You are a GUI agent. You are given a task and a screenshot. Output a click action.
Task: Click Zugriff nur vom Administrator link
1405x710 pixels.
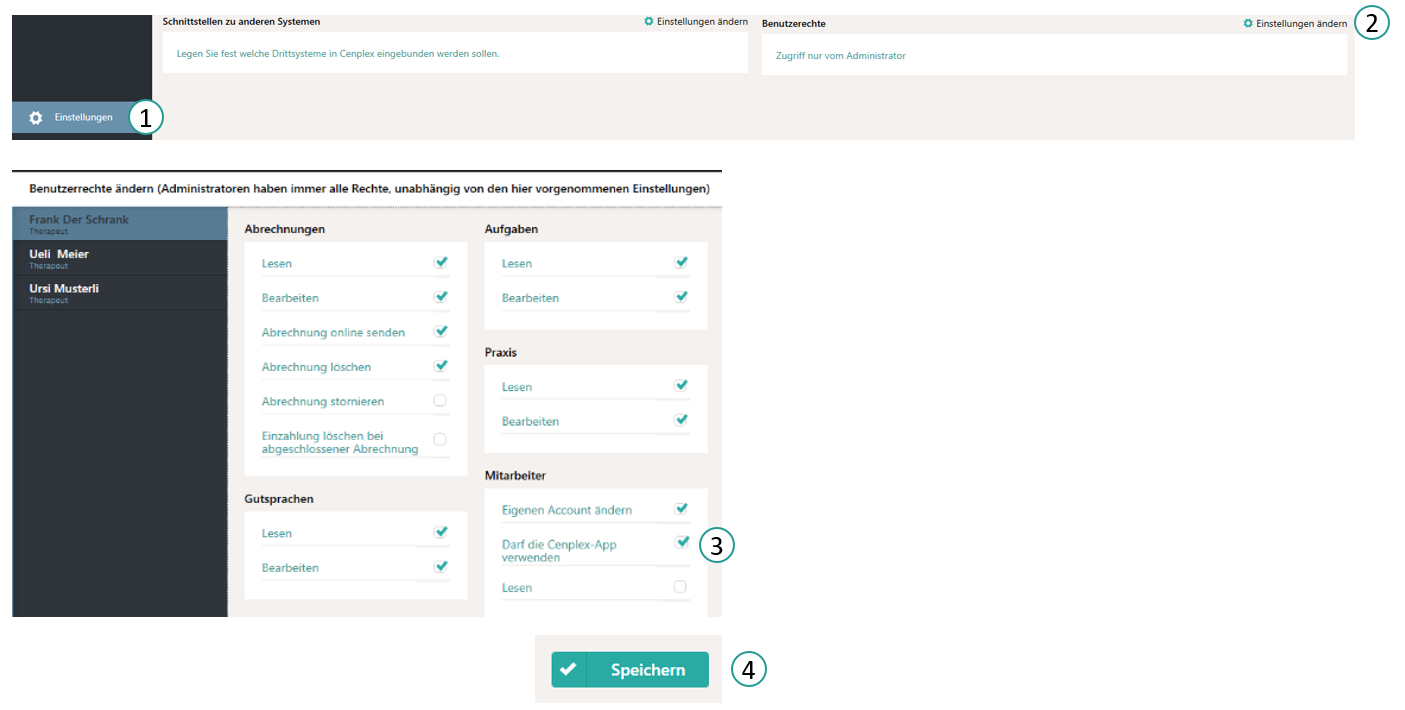[840, 56]
